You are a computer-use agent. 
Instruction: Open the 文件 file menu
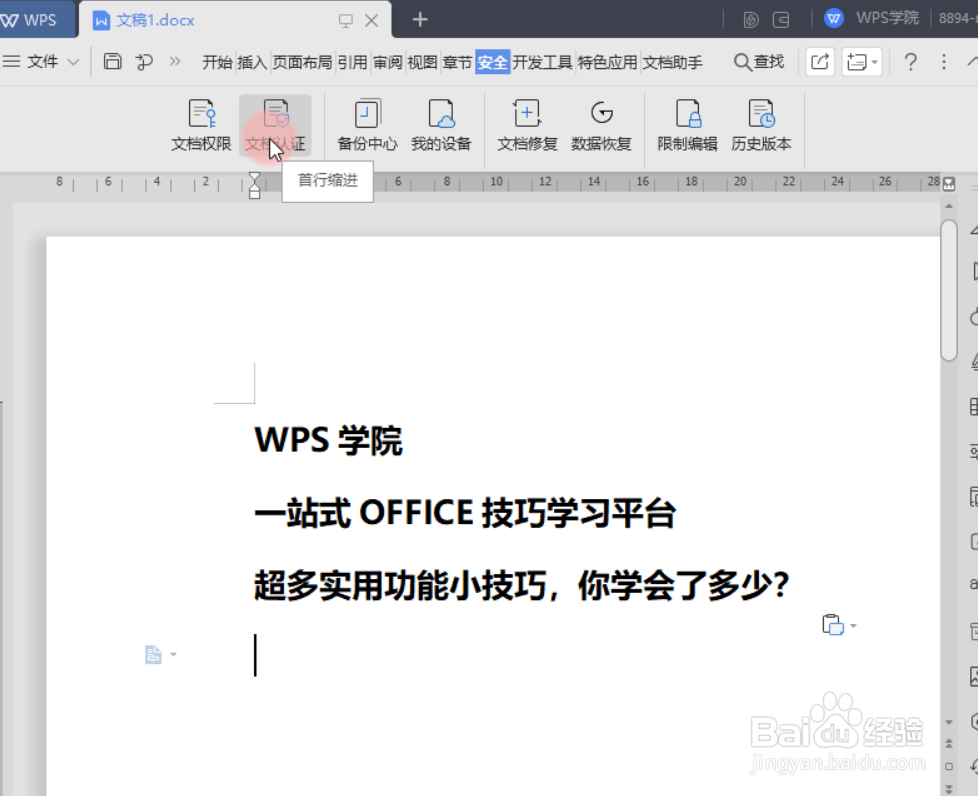coord(42,61)
